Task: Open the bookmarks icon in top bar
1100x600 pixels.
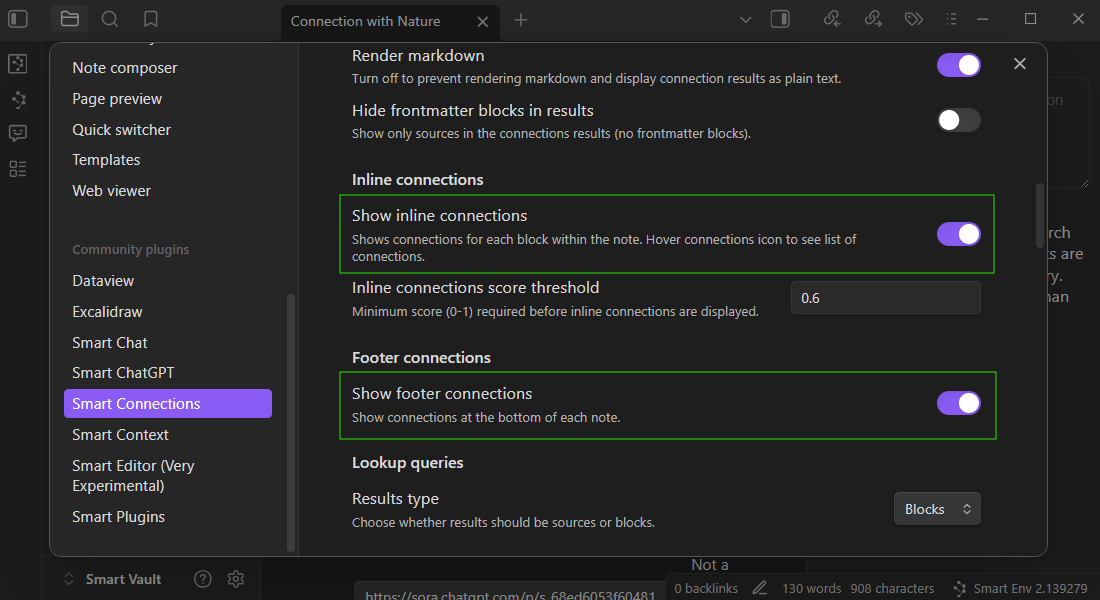Action: click(150, 19)
